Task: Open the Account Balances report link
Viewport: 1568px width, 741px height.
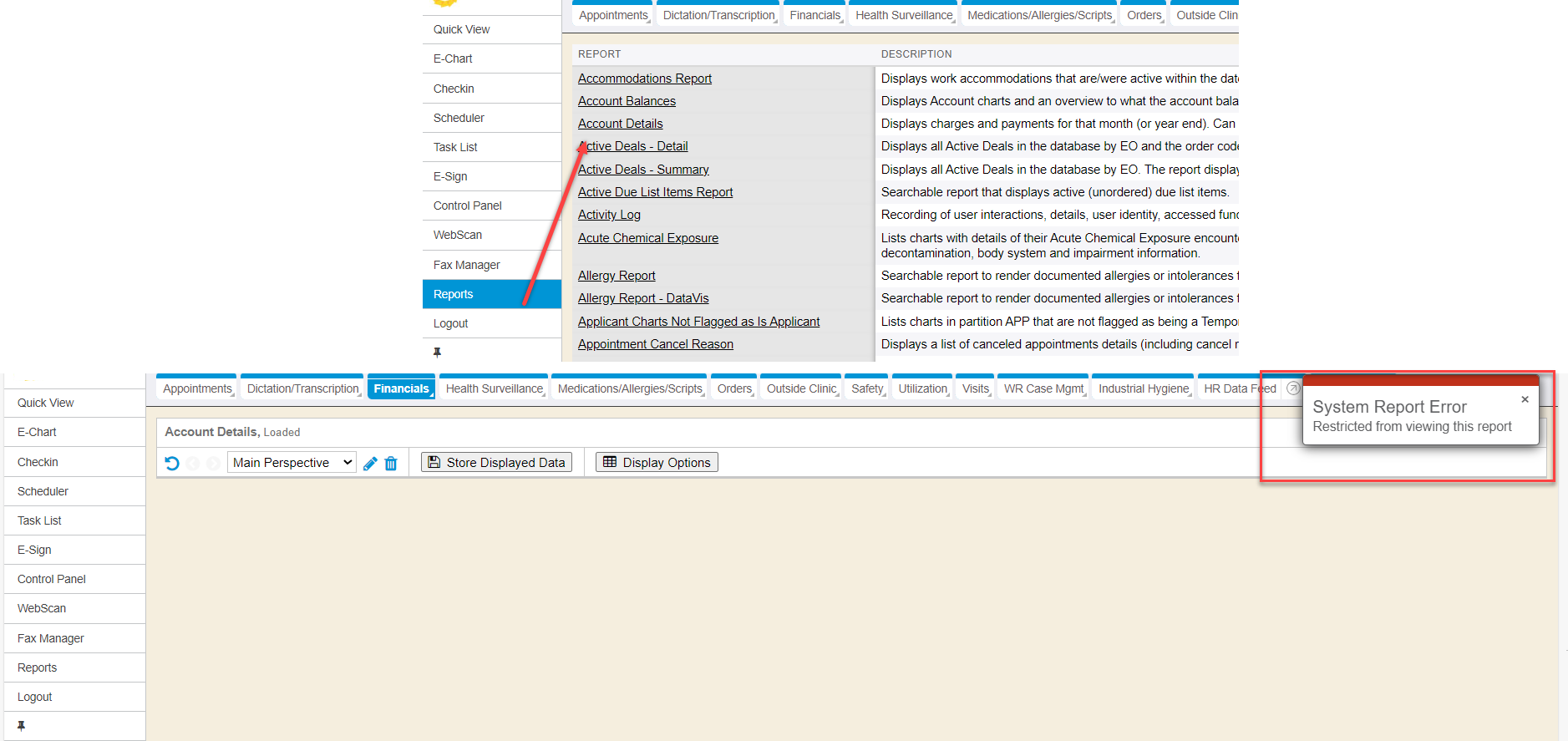Action: pos(627,101)
